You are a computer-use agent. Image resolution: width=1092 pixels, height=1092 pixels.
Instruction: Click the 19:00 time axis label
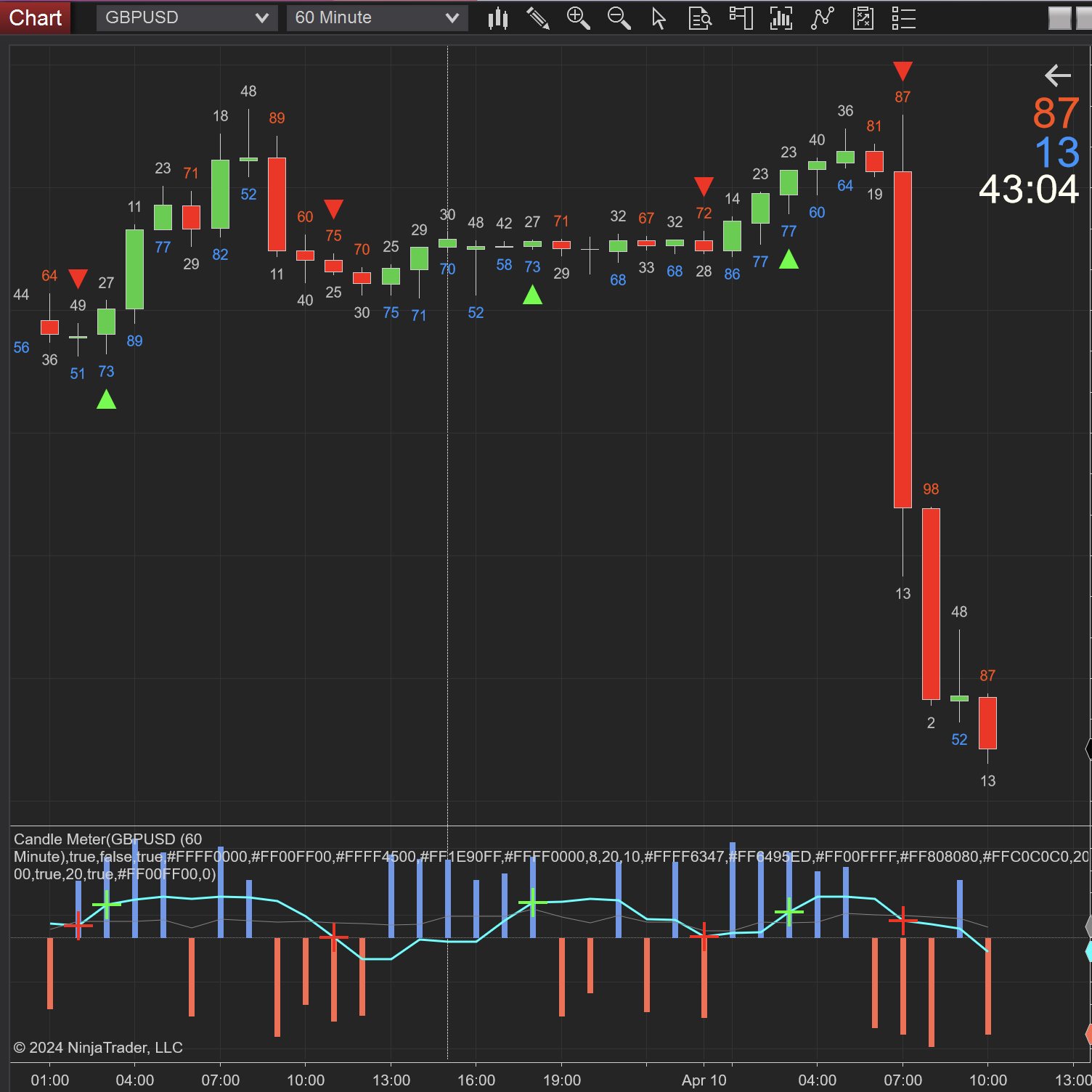click(x=562, y=1080)
